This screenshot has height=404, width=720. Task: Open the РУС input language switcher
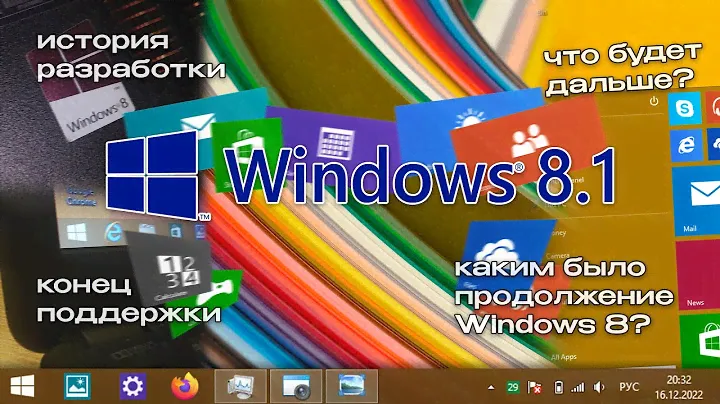(630, 386)
